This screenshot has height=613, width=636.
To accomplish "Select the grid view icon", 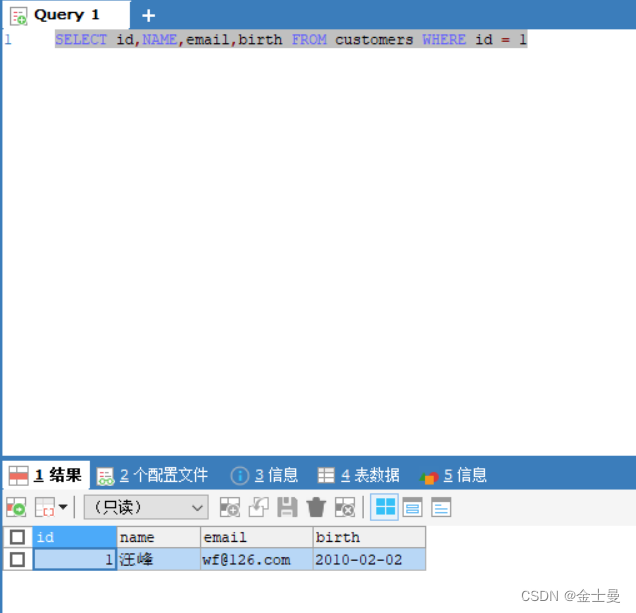I will pos(385,507).
